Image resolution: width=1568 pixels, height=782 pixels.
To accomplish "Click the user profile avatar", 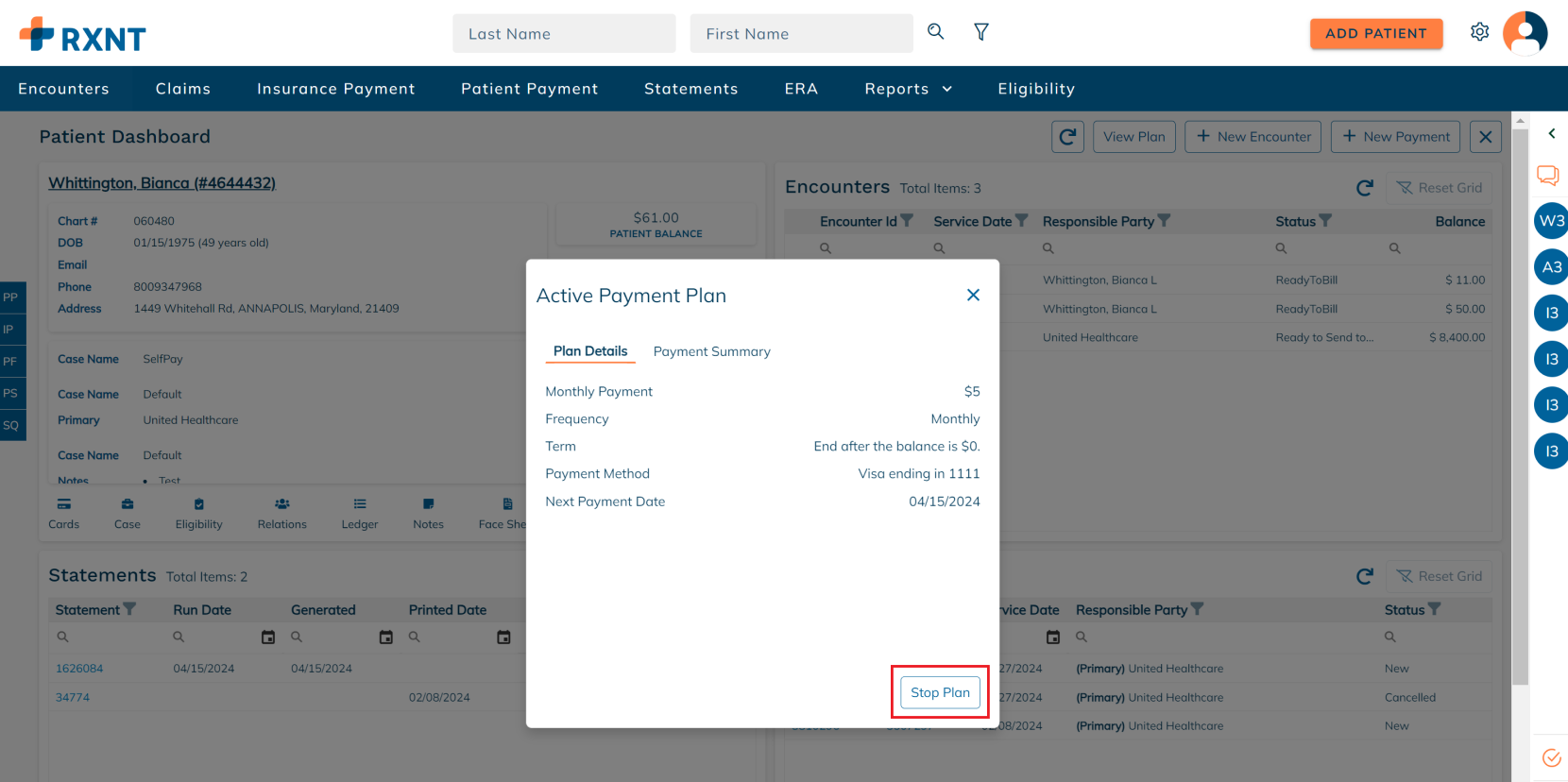I will [x=1525, y=33].
